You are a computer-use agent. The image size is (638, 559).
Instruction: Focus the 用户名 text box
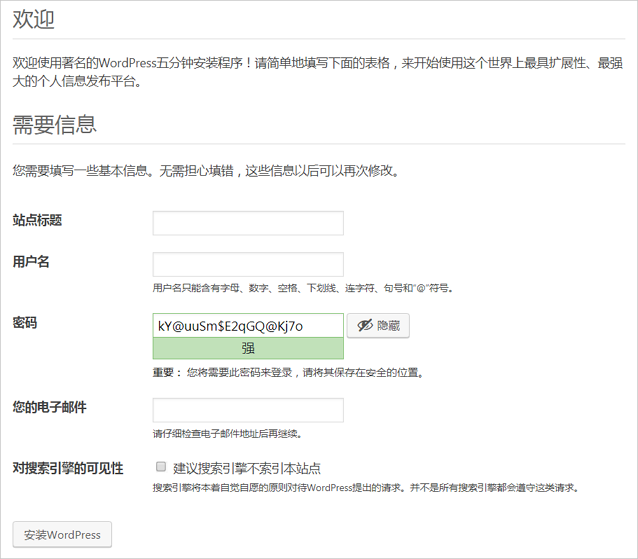248,264
